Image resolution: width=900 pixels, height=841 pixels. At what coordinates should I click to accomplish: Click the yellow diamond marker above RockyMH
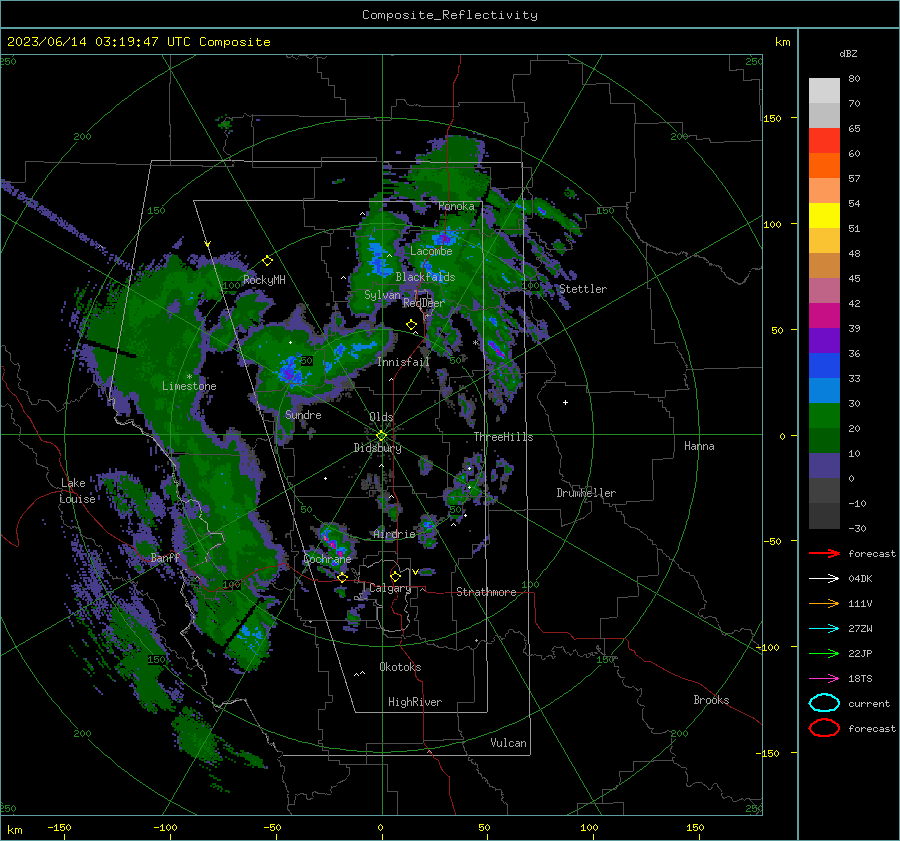point(267,261)
